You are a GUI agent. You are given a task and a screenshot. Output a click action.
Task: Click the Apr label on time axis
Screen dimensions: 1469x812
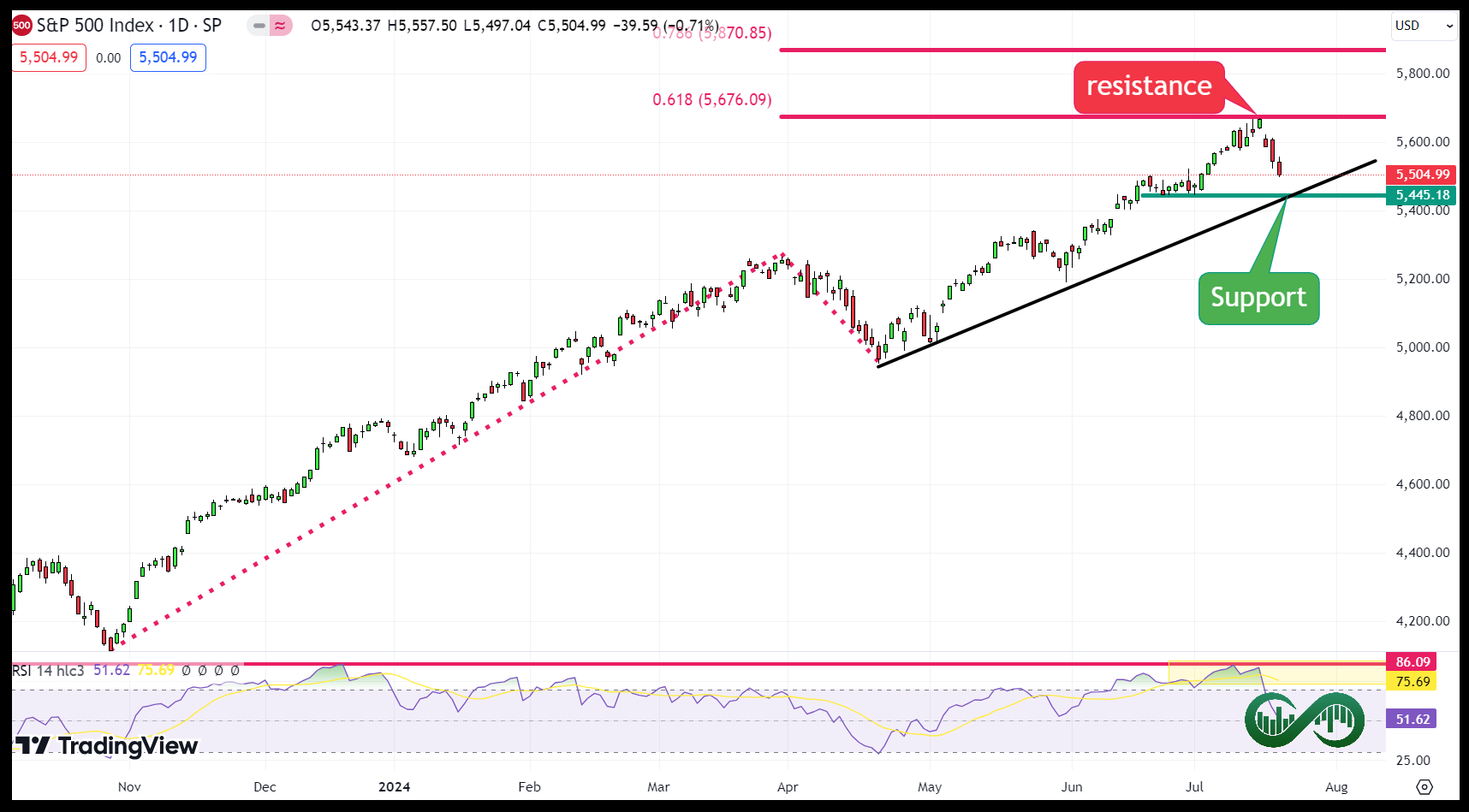point(788,787)
